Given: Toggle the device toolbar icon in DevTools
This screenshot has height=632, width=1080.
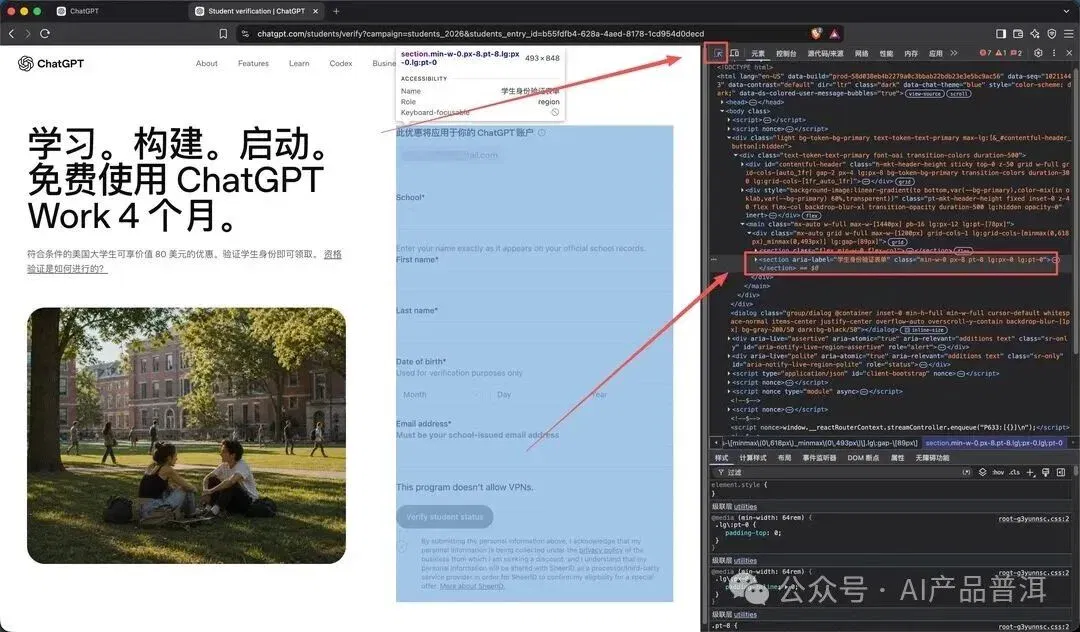Looking at the screenshot, I should pos(735,53).
